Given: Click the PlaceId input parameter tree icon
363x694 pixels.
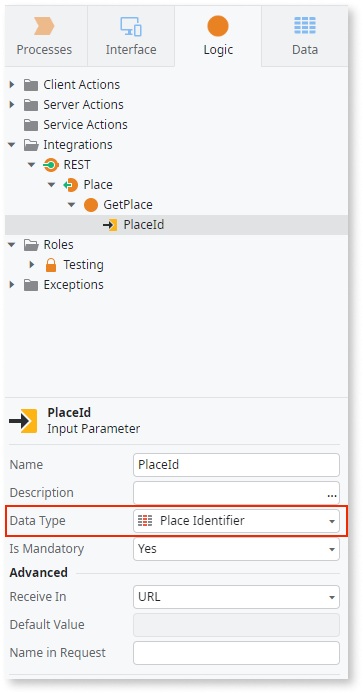Looking at the screenshot, I should pos(110,225).
